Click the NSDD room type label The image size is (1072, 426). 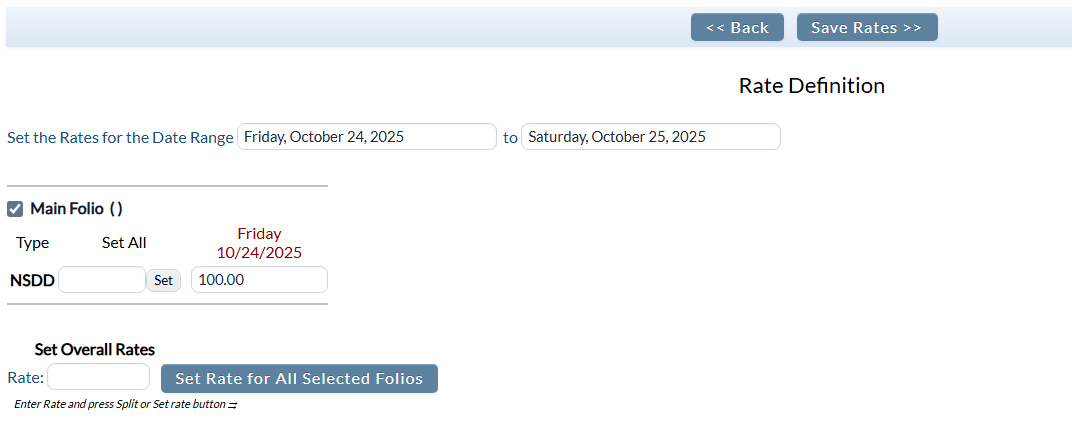(x=33, y=280)
